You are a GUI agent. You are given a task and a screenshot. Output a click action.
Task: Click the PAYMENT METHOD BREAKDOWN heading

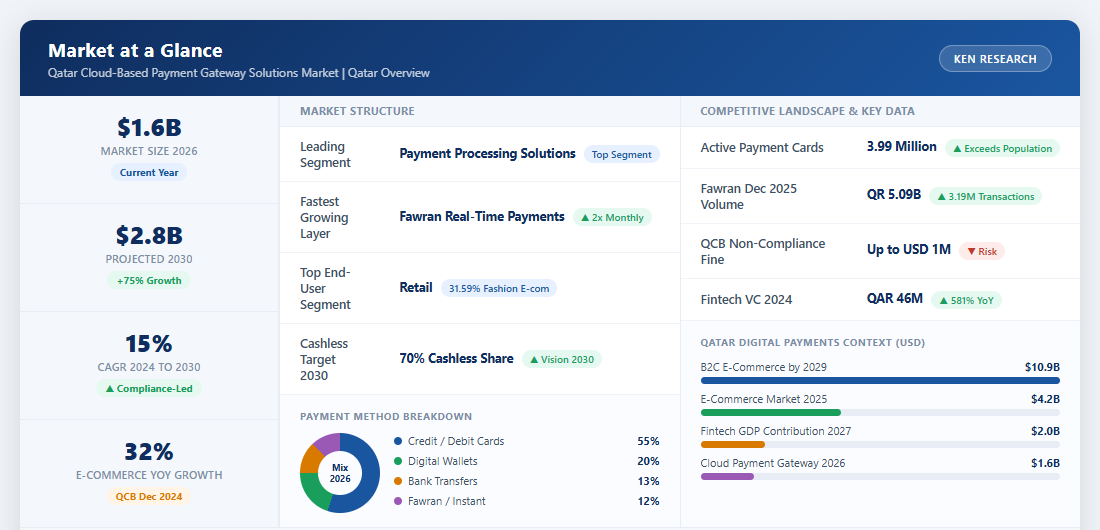point(386,416)
